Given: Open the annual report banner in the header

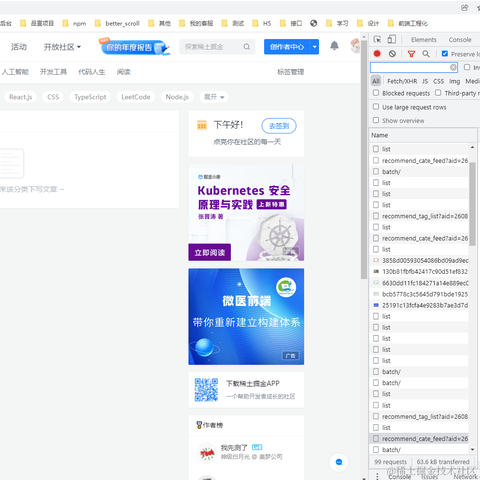Looking at the screenshot, I should click(134, 47).
